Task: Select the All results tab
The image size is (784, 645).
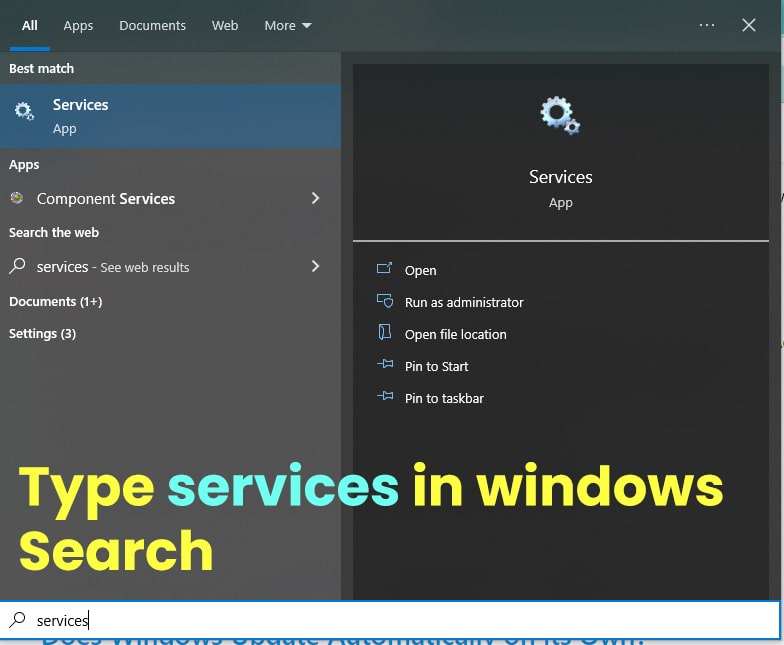Action: point(30,25)
